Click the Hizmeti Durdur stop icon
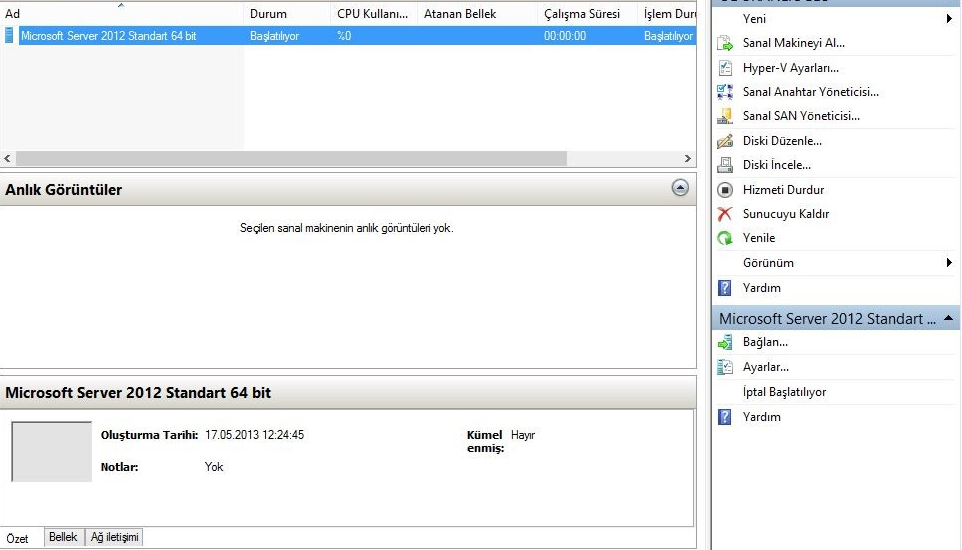This screenshot has height=550, width=962. pyautogui.click(x=725, y=190)
